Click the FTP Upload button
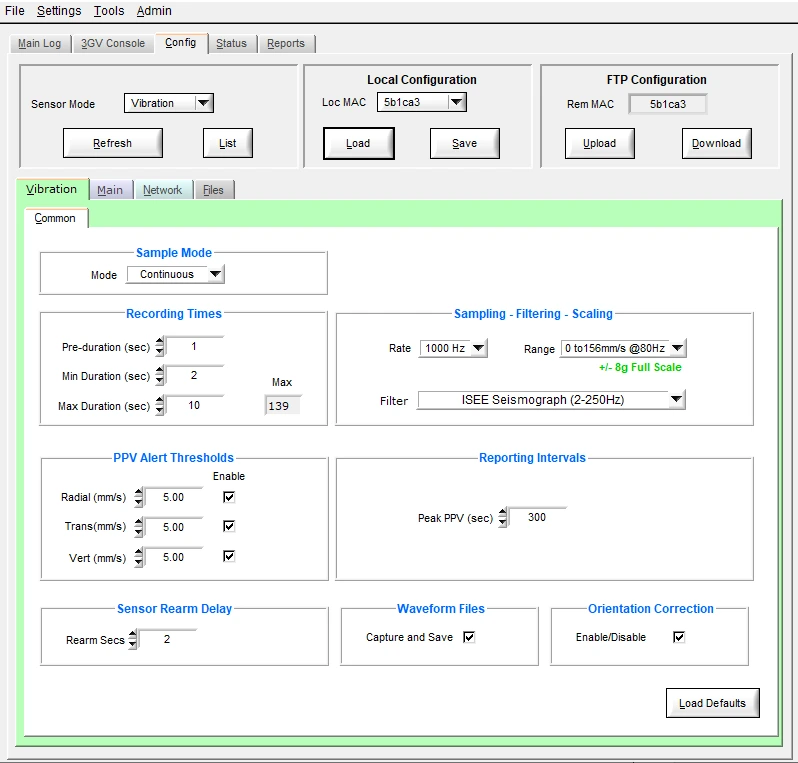Screen dimensions: 798x763 tap(600, 144)
